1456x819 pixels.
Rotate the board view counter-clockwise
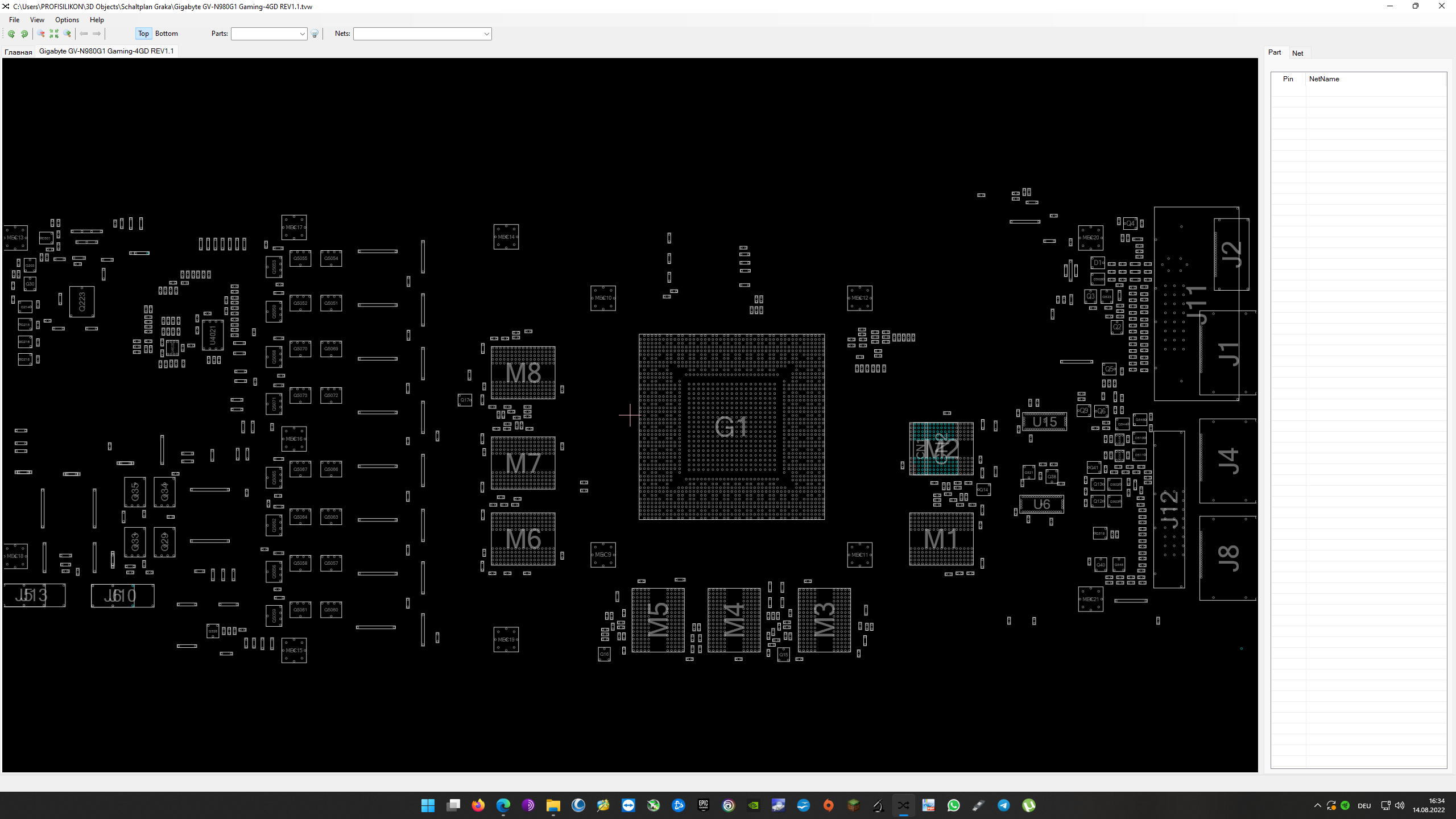11,34
